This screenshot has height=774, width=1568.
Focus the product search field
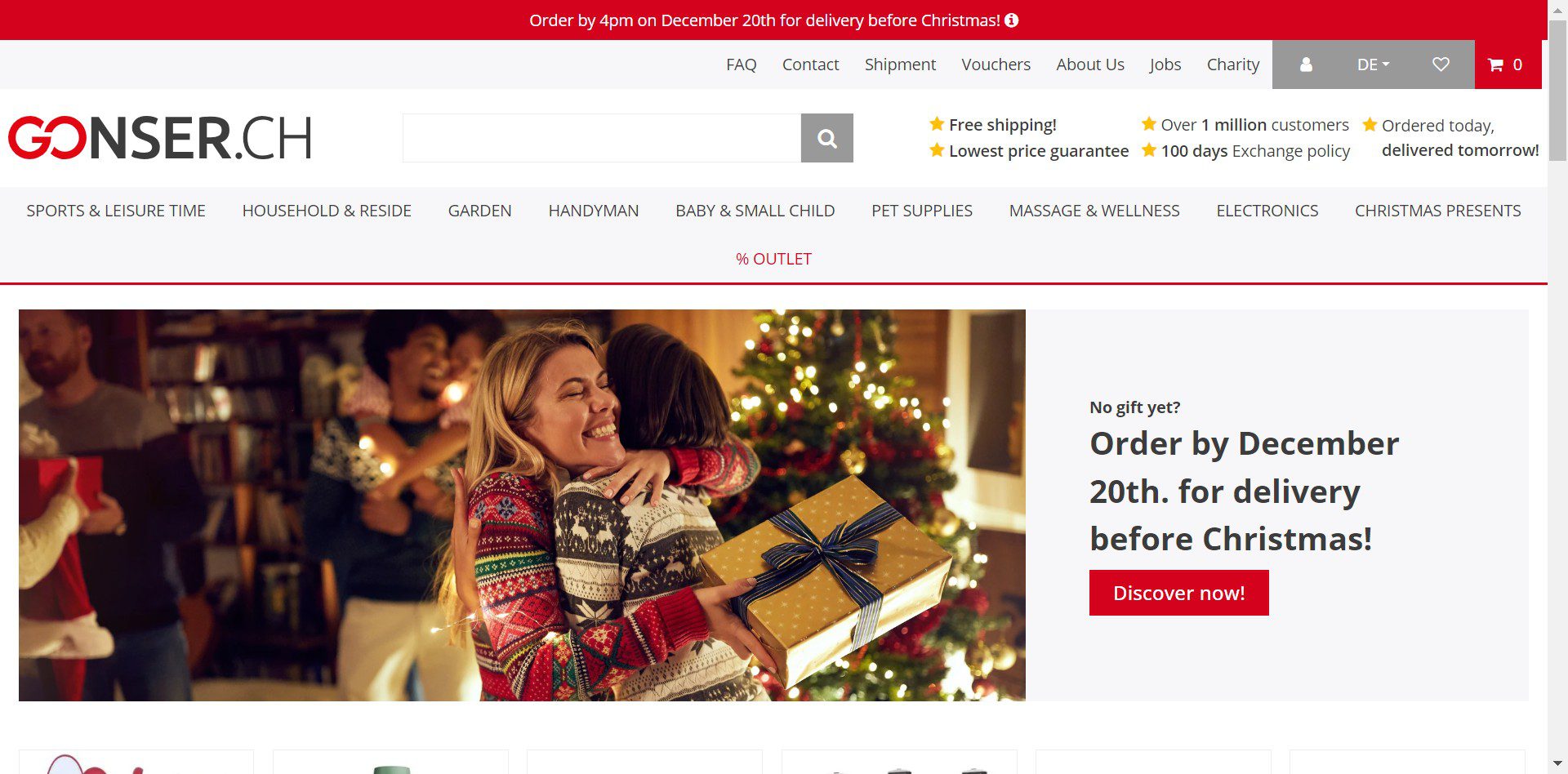pos(602,138)
